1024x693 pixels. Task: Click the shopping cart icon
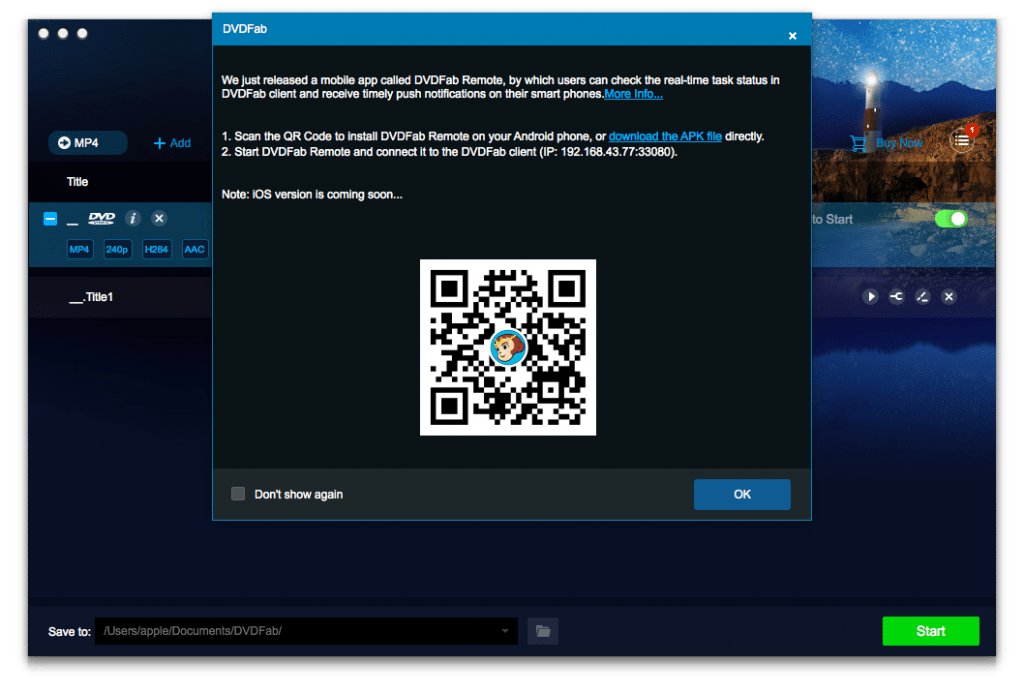(859, 142)
